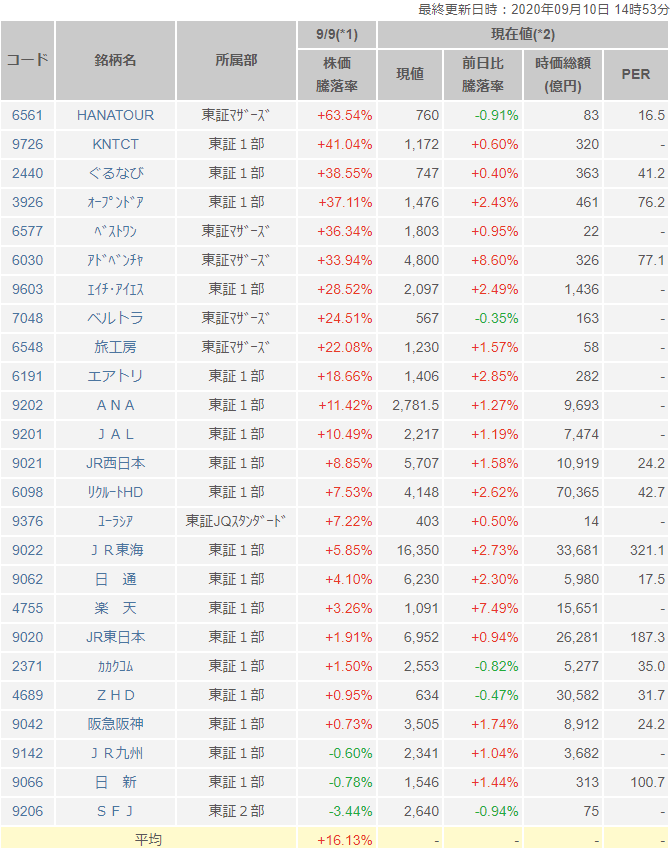This screenshot has height=848, width=672.
Task: Click stock code 6561 link
Action: click(x=27, y=115)
